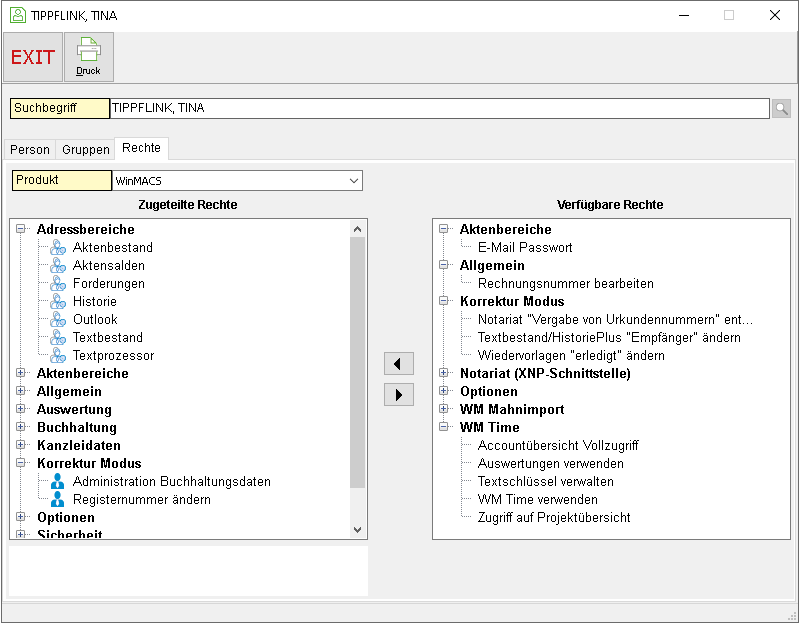The image size is (800, 624).
Task: Switch to the Person tab
Action: 30,149
